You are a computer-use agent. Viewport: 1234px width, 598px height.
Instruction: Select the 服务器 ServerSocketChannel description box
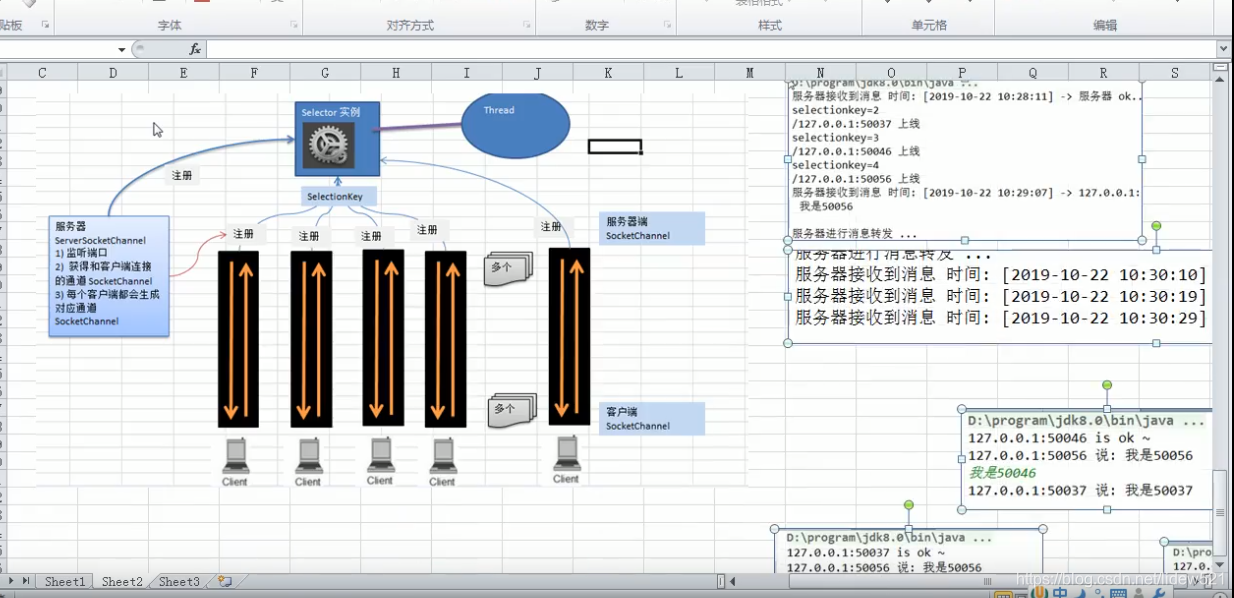(109, 275)
